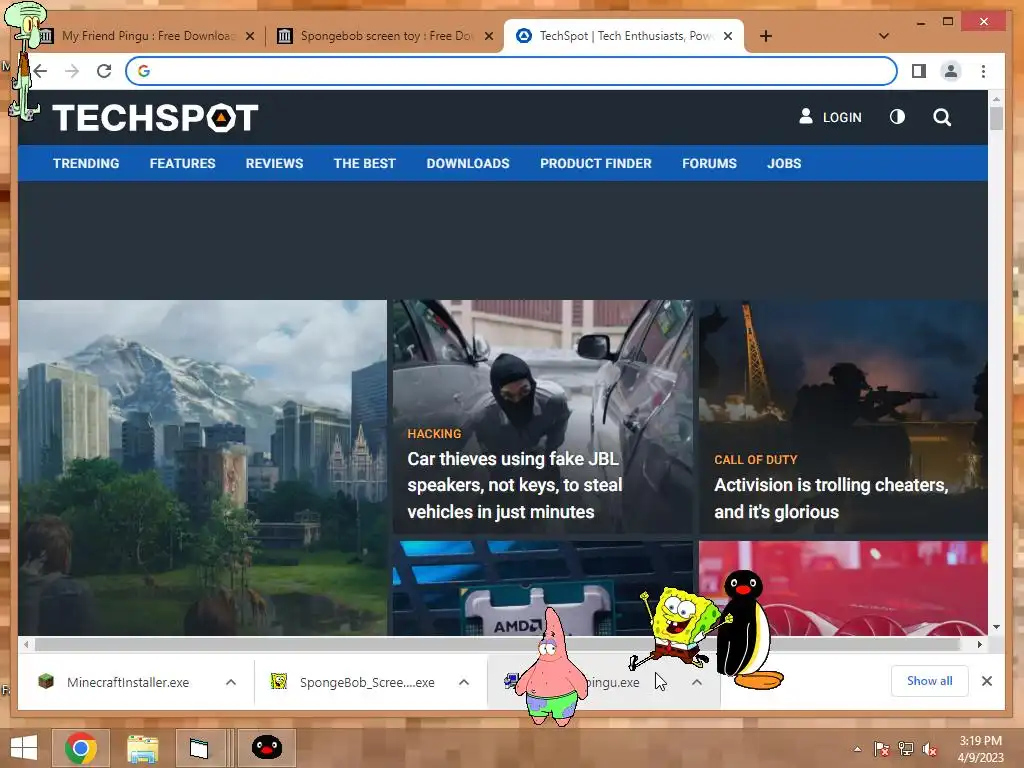Click the vertical scrollbar down arrow
This screenshot has width=1024, height=768.
(996, 627)
